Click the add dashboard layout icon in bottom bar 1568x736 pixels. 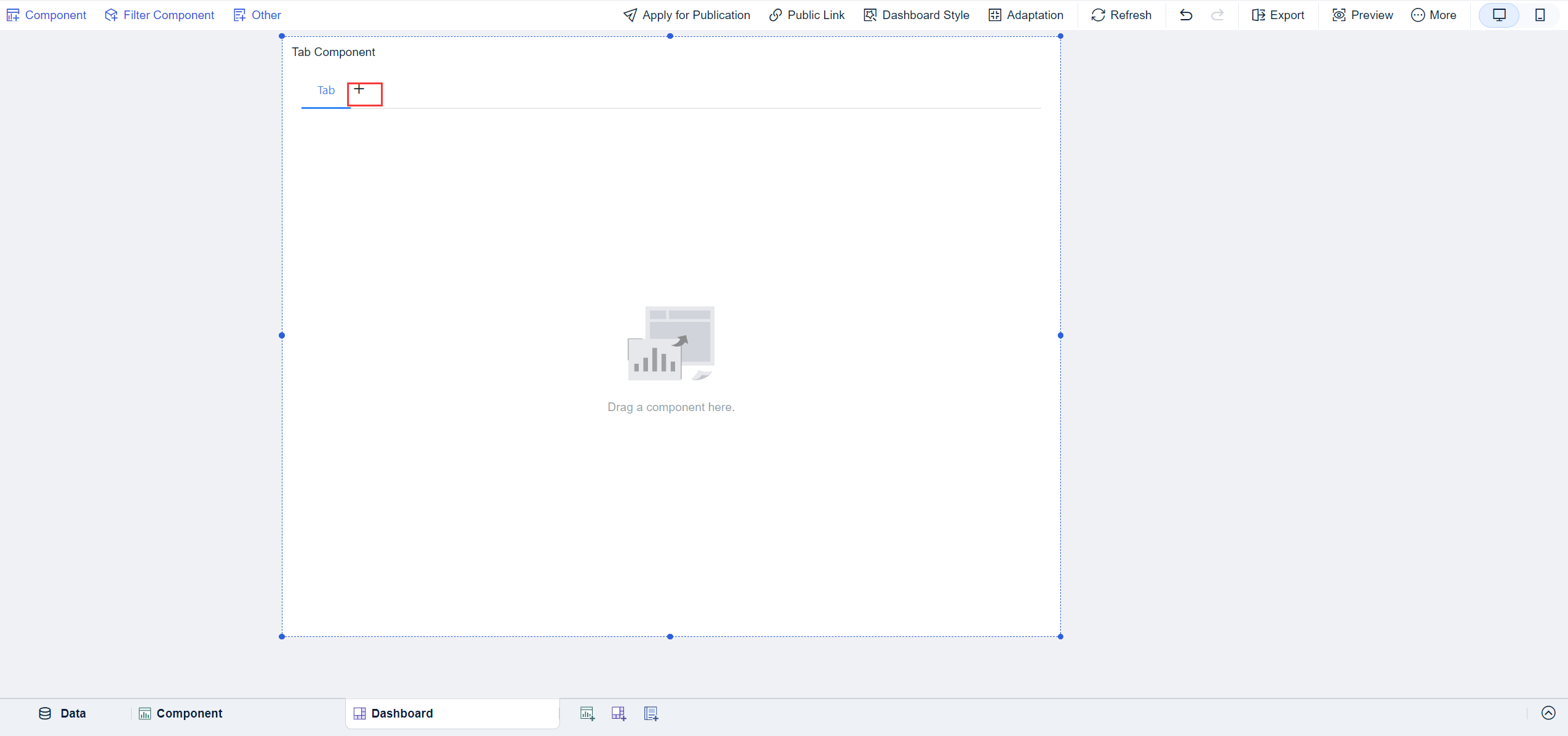click(x=619, y=713)
